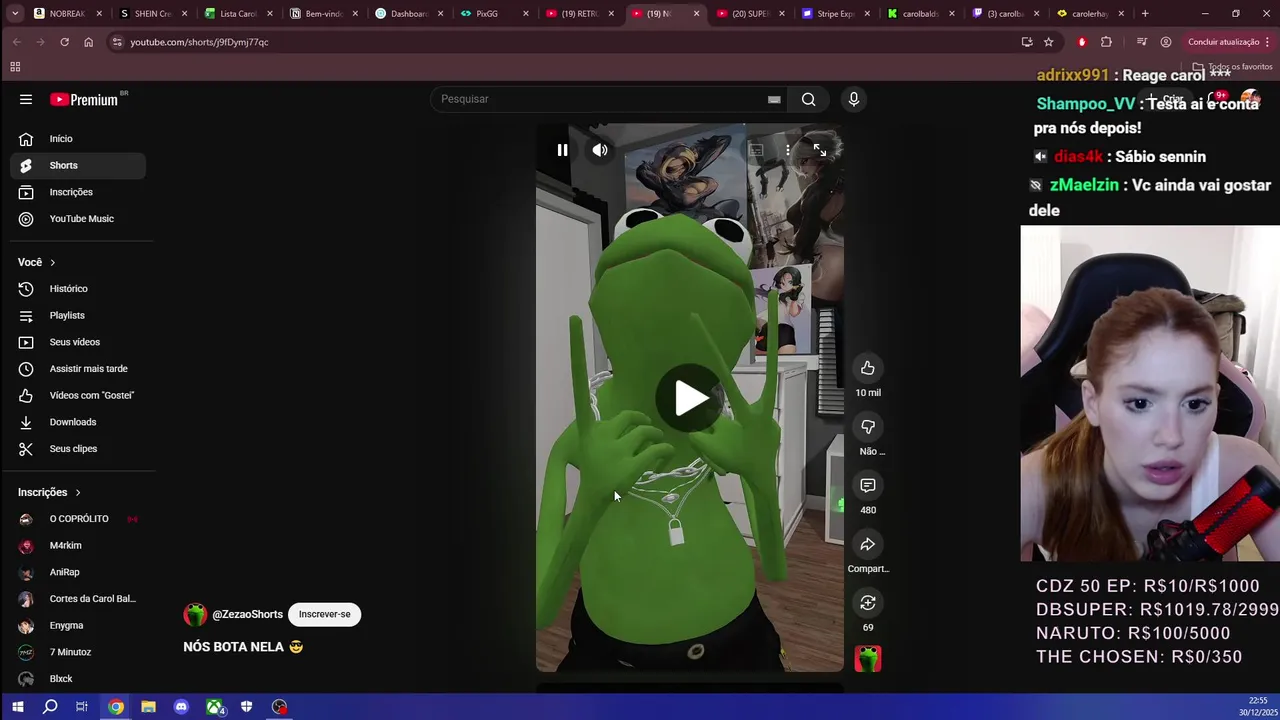Open the tab search dropdown arrow
Viewport: 1280px width, 720px height.
(x=14, y=14)
